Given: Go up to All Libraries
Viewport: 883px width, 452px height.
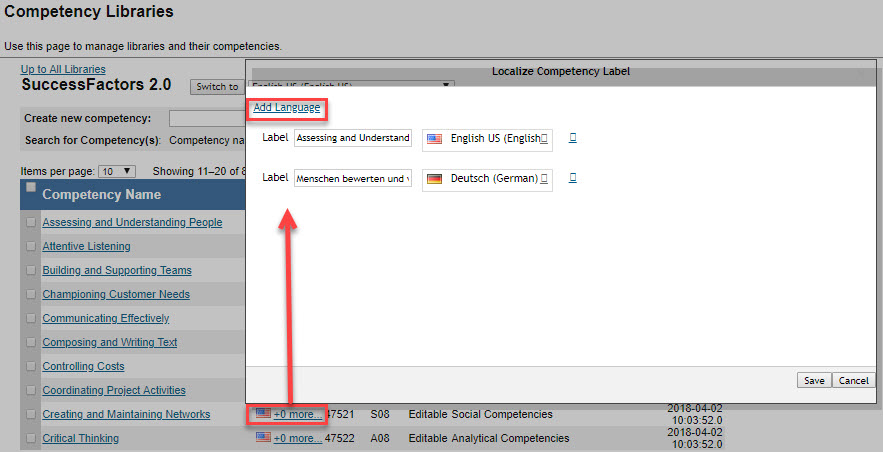Looking at the screenshot, I should click(63, 69).
